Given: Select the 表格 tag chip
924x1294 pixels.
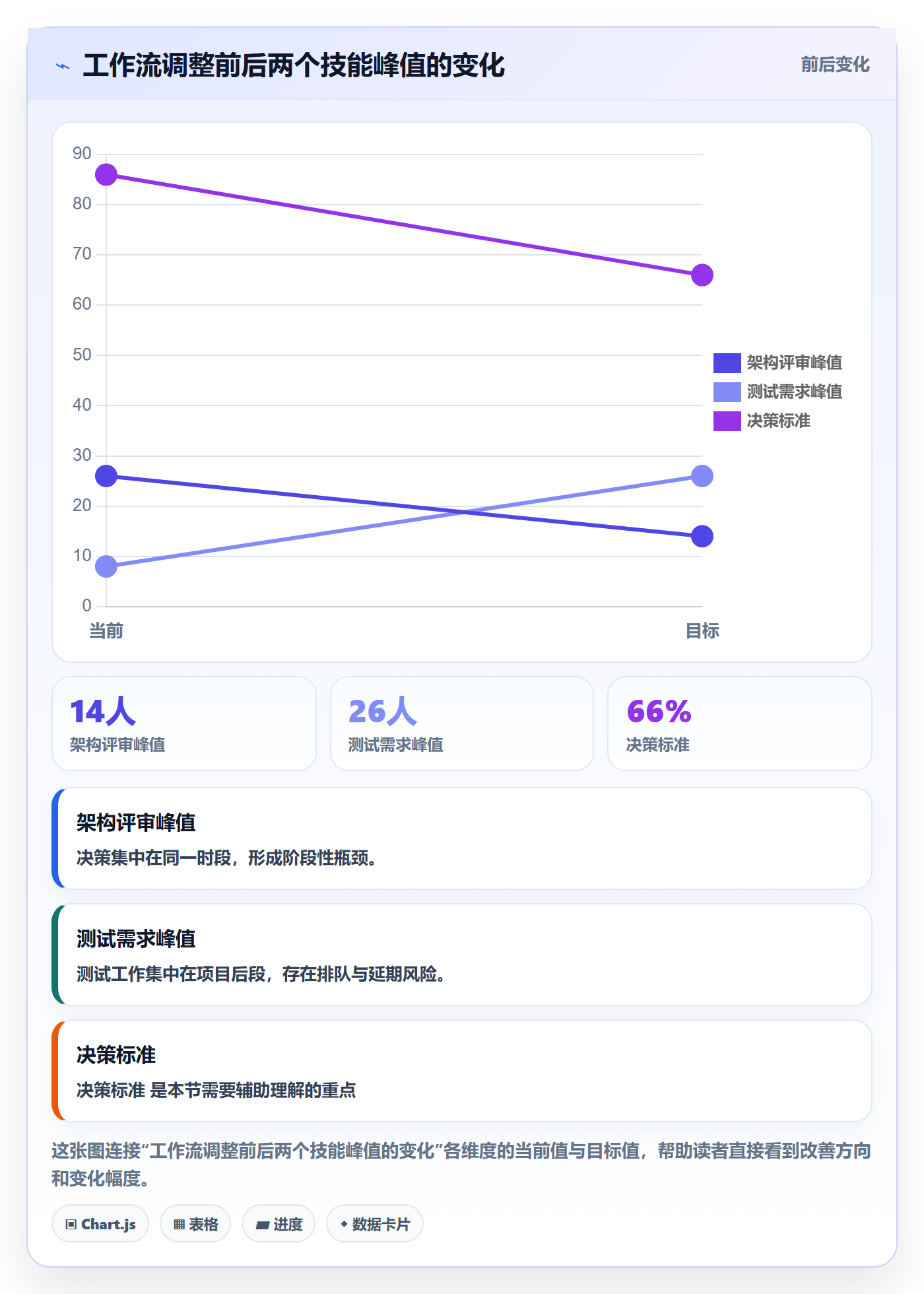Looking at the screenshot, I should click(x=195, y=1224).
